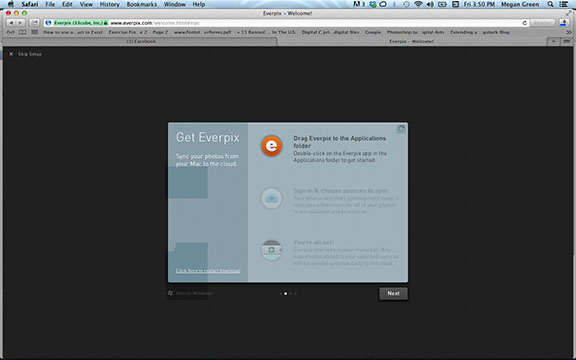Select the 'Everpix – Welcome!' tab
The width and height of the screenshot is (576, 360).
tap(411, 42)
